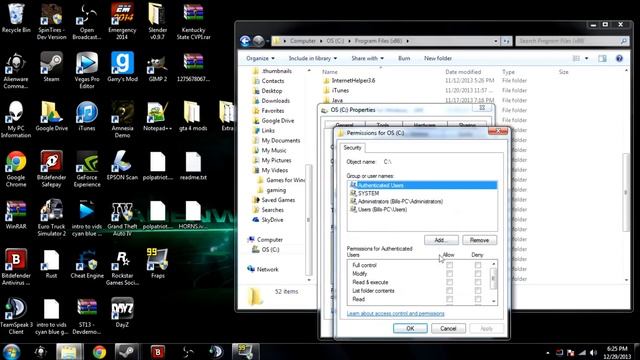640x360 pixels.
Task: Select EPSON Scan desktop icon
Action: (x=122, y=165)
